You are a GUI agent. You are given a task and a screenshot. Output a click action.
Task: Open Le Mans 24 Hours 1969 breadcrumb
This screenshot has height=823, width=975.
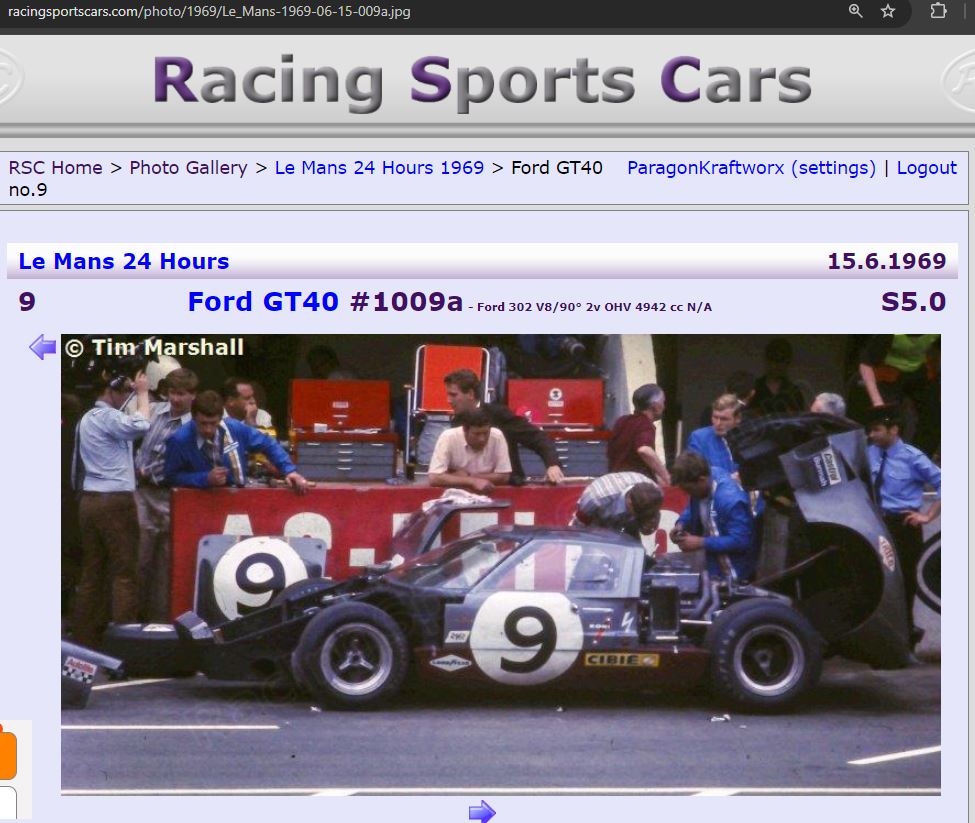pos(379,168)
